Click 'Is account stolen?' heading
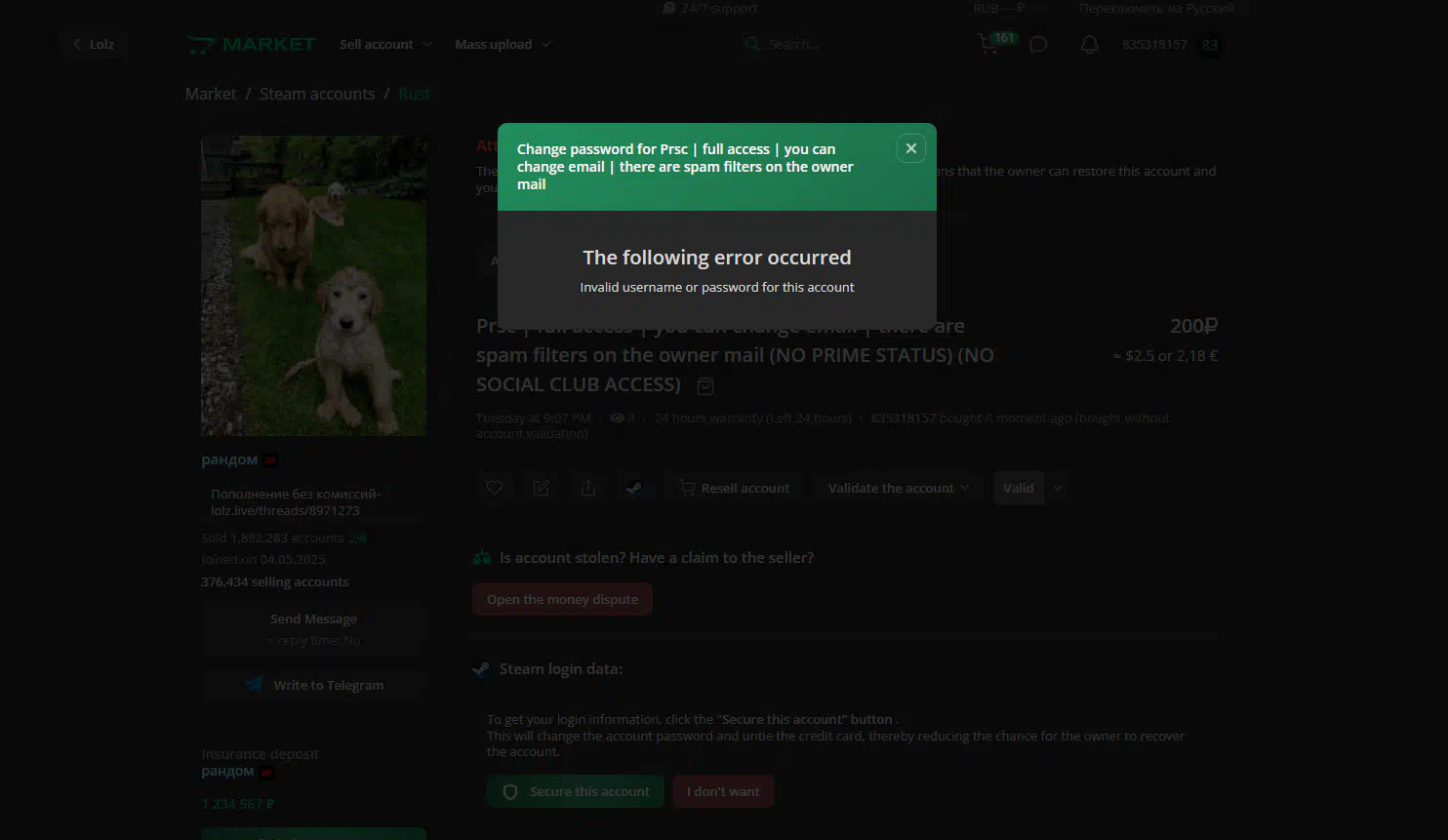1448x840 pixels. point(657,557)
